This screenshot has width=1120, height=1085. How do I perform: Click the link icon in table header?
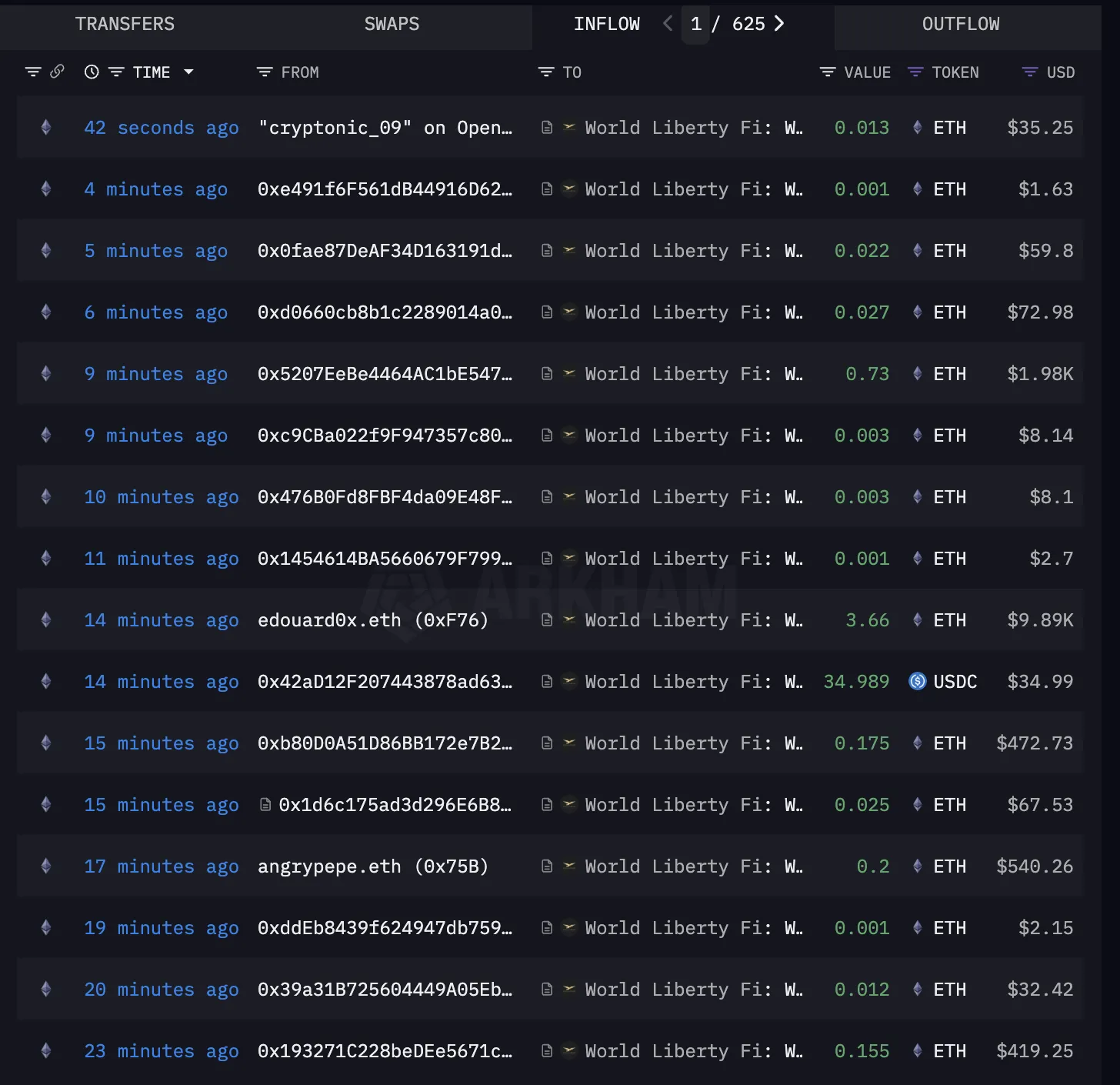[57, 72]
